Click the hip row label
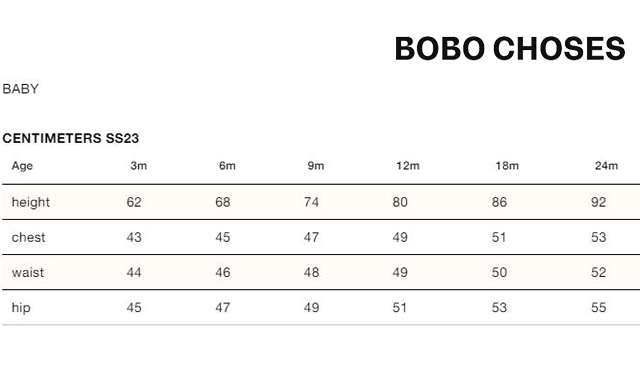Viewport: 640px width, 380px height. tap(21, 308)
